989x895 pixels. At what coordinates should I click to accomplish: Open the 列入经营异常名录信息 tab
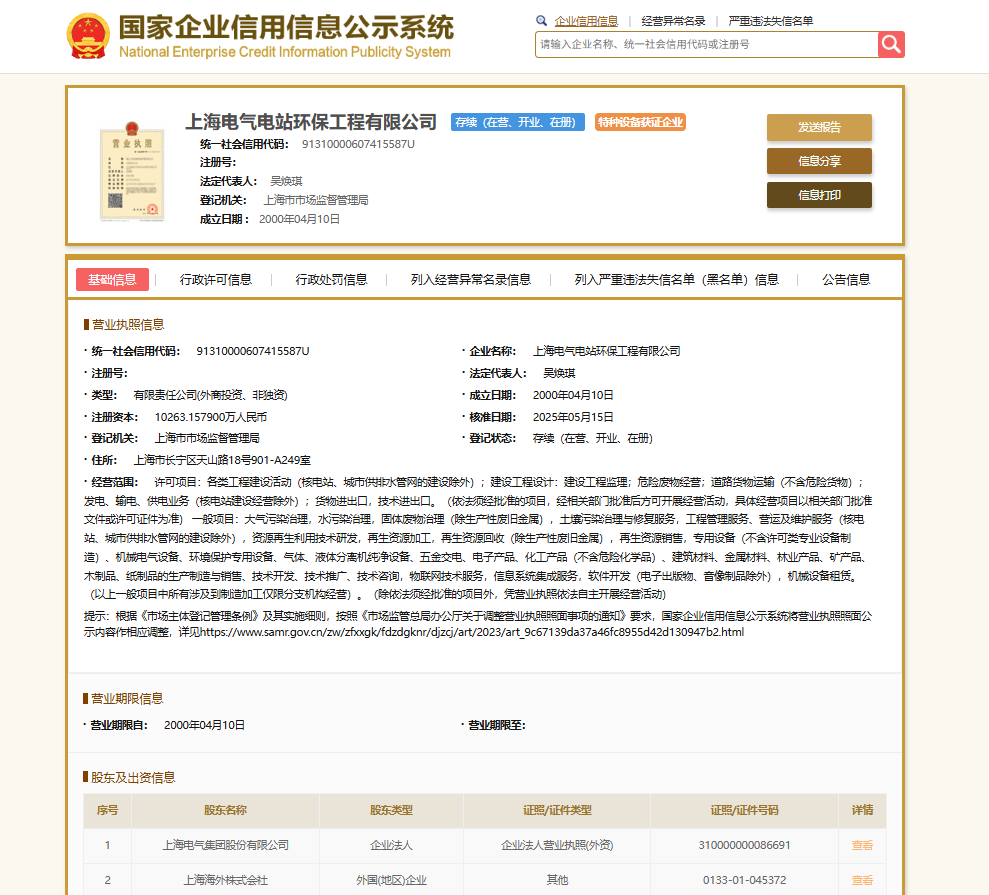471,279
